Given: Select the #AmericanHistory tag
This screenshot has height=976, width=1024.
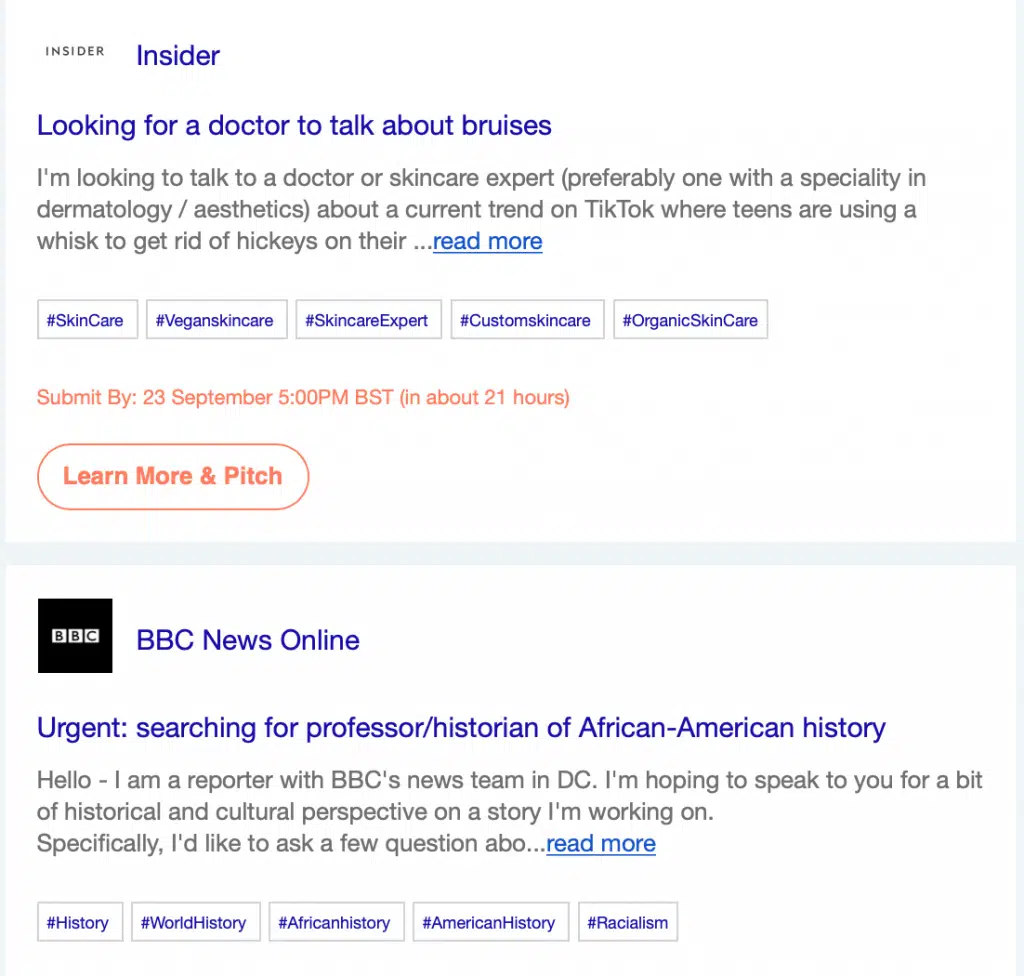Looking at the screenshot, I should coord(490,923).
